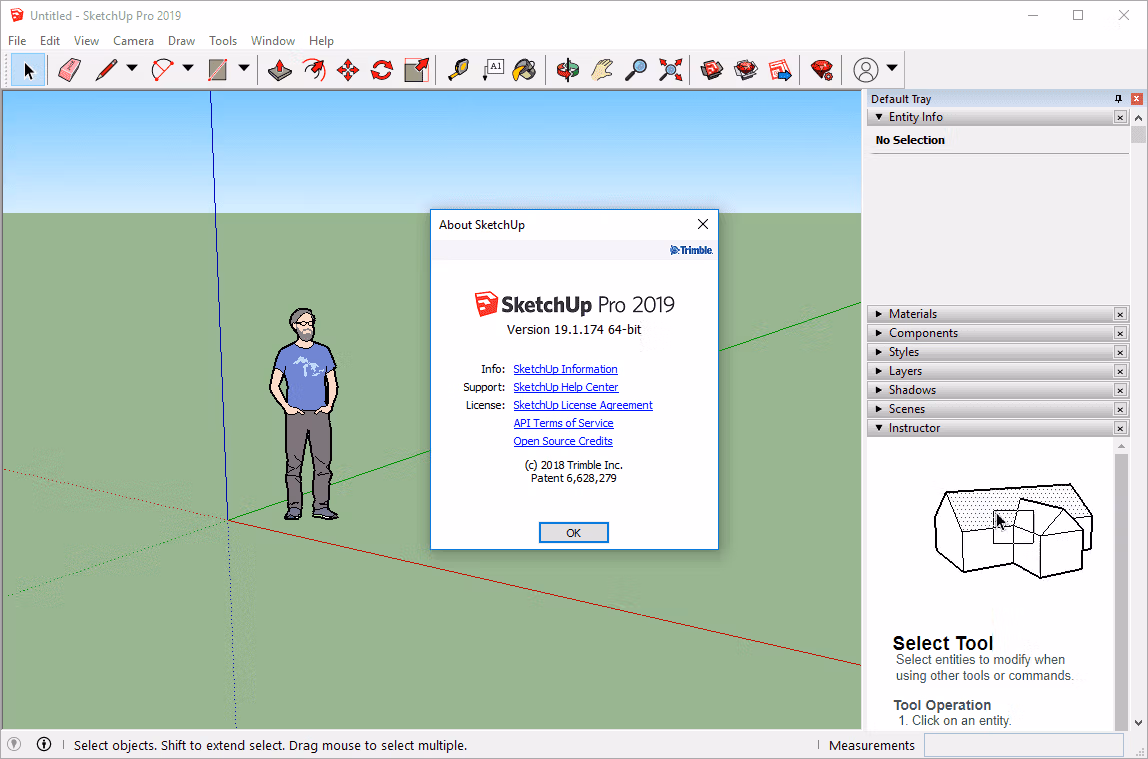Open the Camera menu
The width and height of the screenshot is (1148, 759).
[x=133, y=41]
